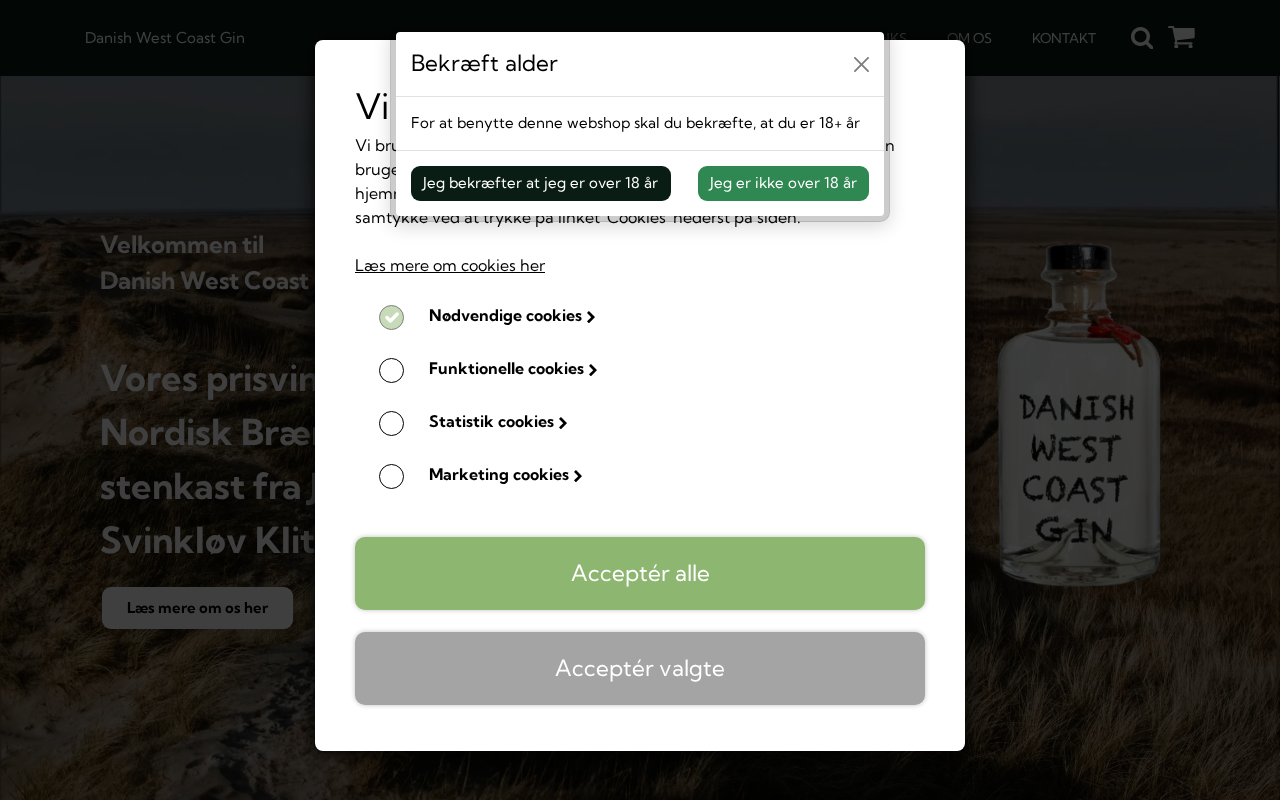Expand Nødvendige cookies details
Image resolution: width=1280 pixels, height=800 pixels.
[x=512, y=316]
